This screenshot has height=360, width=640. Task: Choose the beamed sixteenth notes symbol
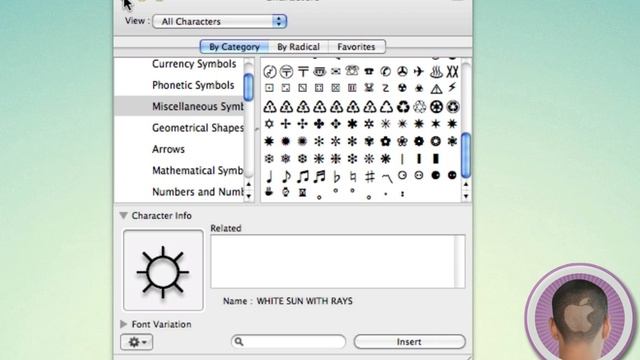pyautogui.click(x=320, y=177)
